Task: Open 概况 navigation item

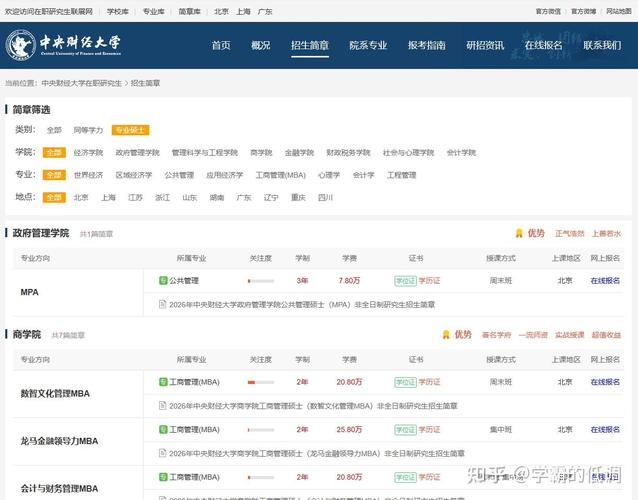Action: [260, 45]
